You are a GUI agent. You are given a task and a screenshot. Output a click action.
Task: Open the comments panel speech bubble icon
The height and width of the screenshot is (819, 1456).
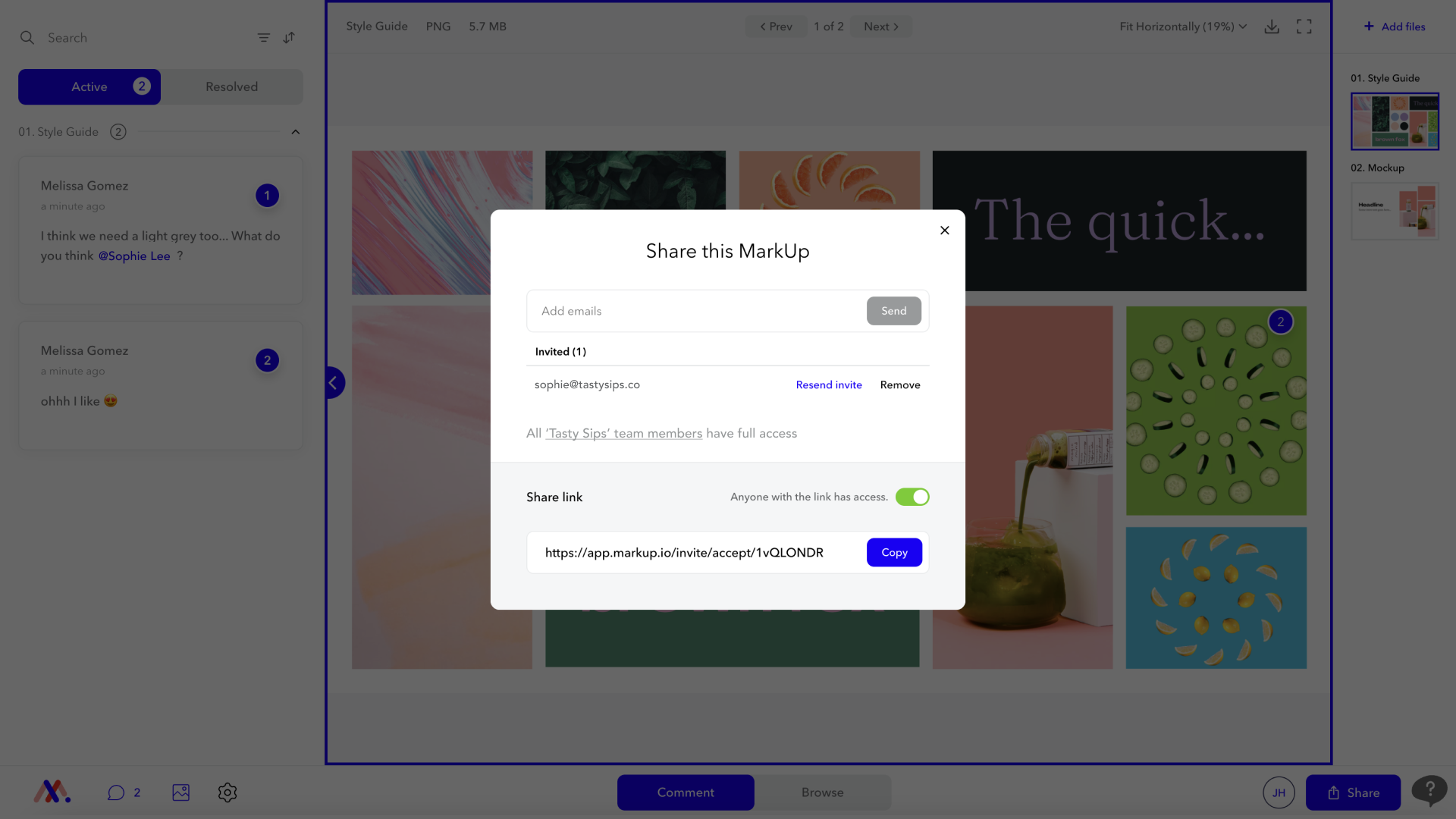point(115,792)
